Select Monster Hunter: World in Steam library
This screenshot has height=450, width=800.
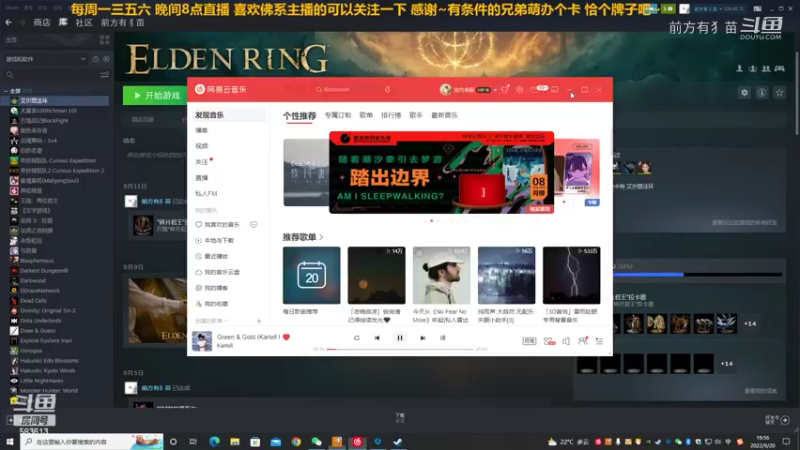click(x=49, y=391)
